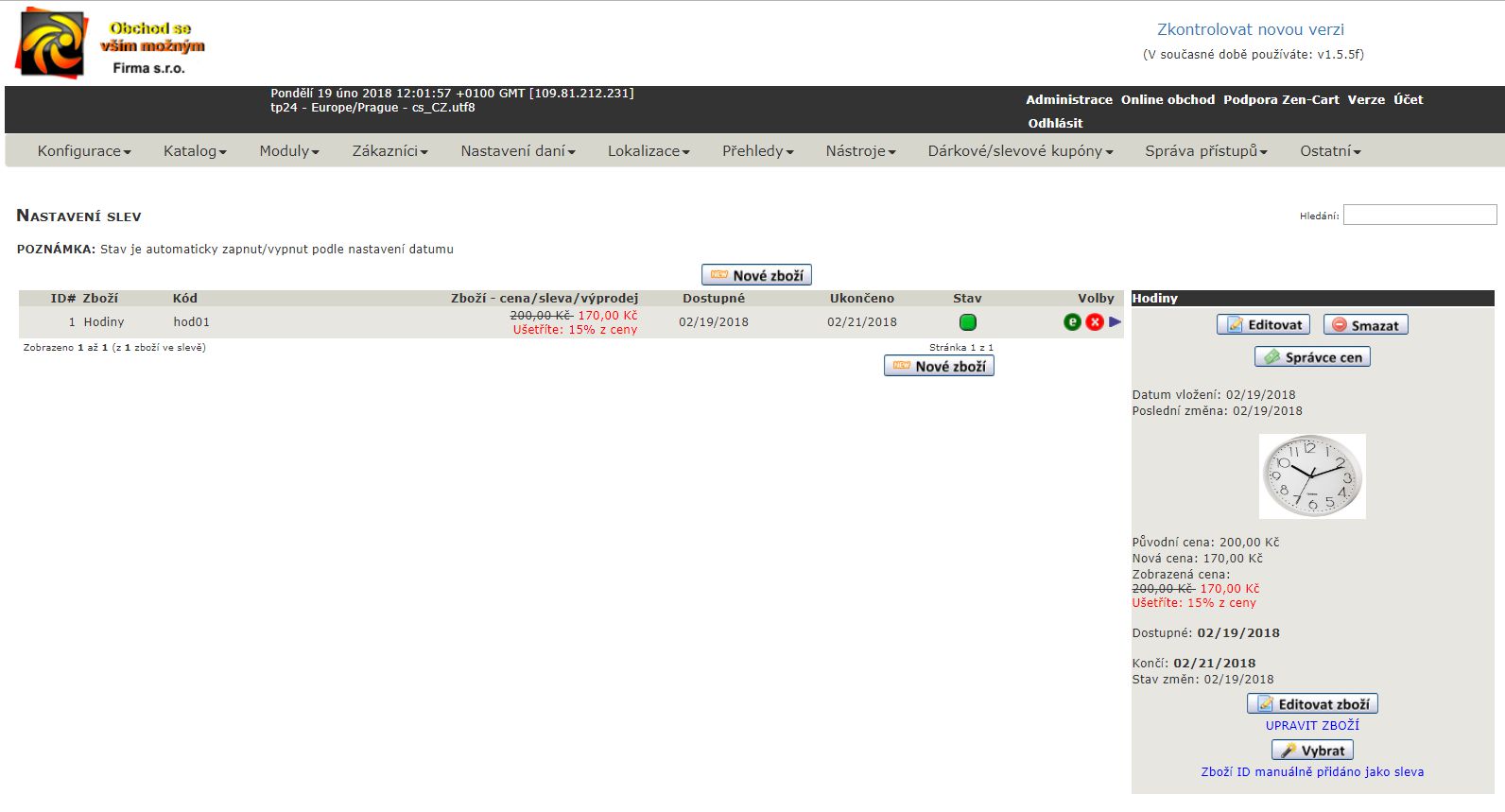Click the red delete icon in Hodiny row
Viewport: 1505px width, 812px height.
[1095, 322]
